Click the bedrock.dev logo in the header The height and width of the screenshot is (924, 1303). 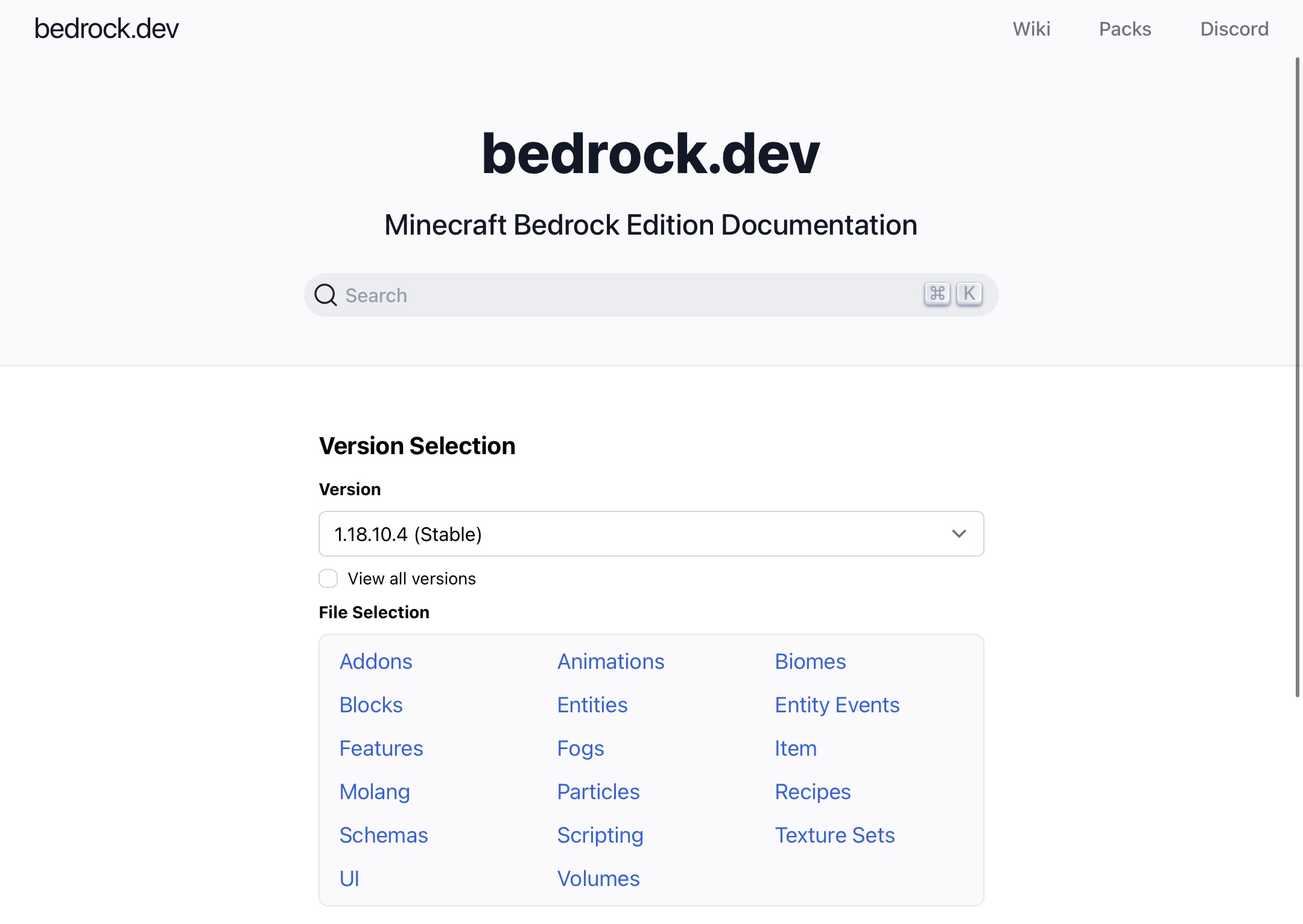pos(107,28)
